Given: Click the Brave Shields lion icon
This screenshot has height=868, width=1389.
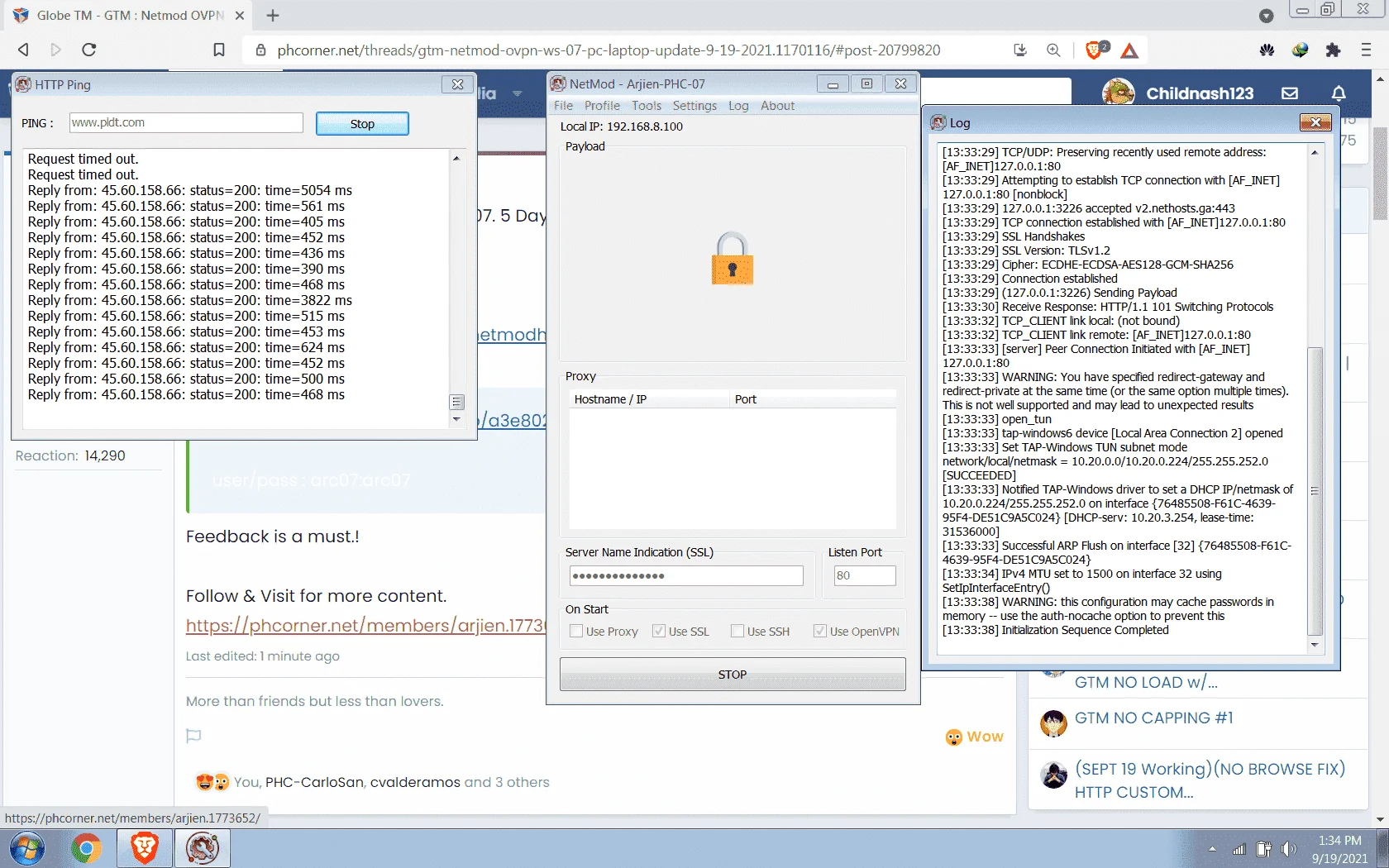Looking at the screenshot, I should pyautogui.click(x=1095, y=50).
